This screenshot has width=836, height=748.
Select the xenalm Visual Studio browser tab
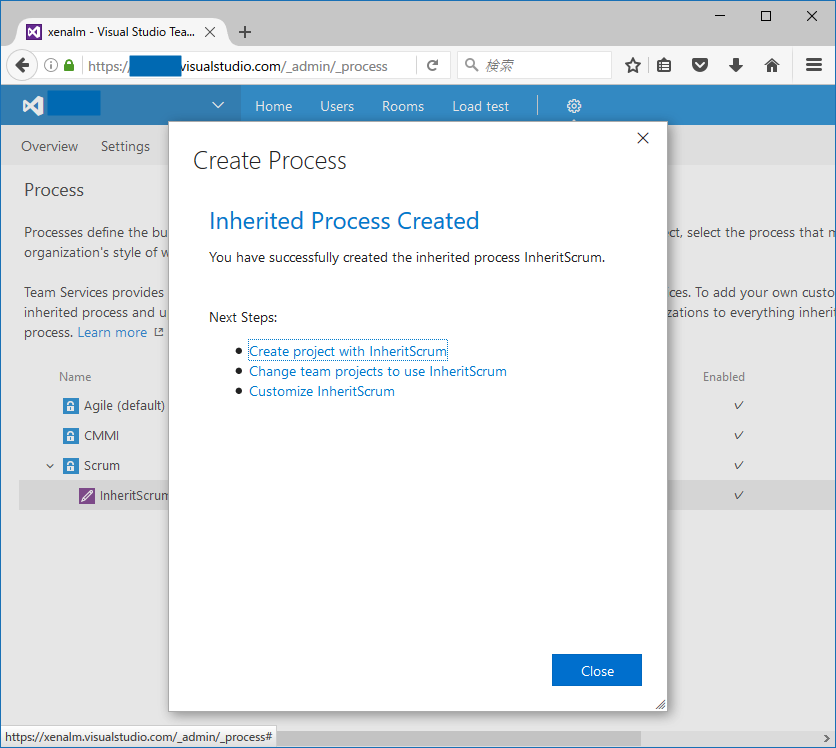click(x=120, y=32)
